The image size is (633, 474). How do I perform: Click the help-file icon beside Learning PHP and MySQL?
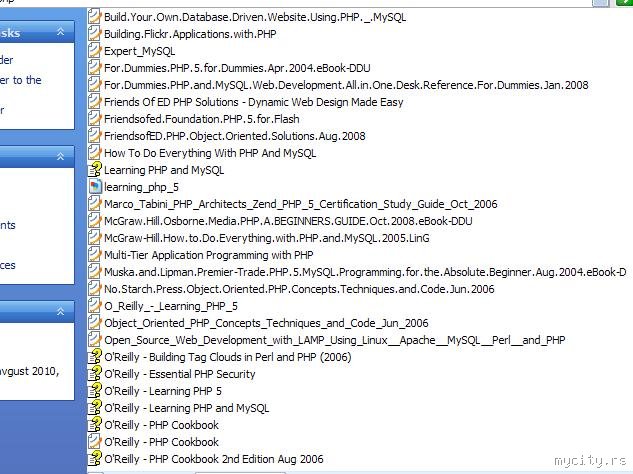coord(94,170)
